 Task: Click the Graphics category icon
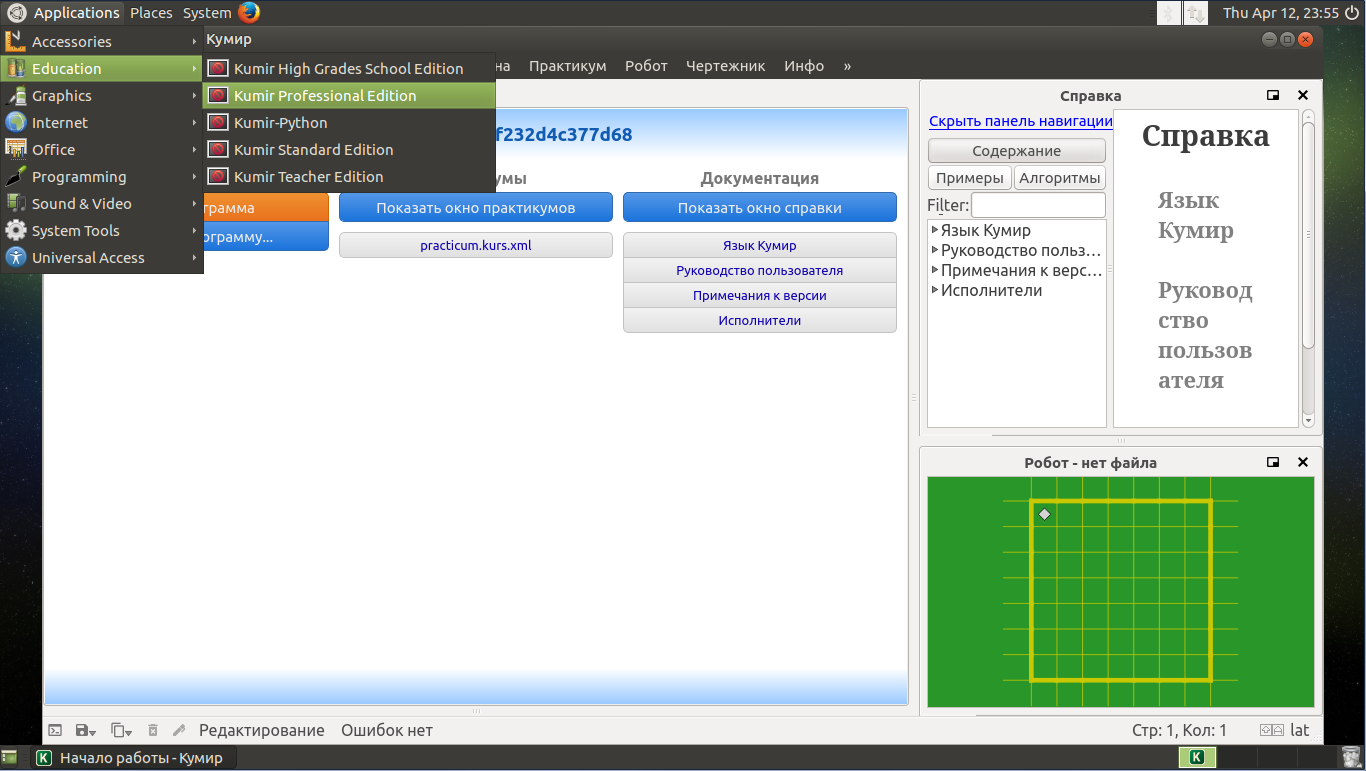pos(15,95)
